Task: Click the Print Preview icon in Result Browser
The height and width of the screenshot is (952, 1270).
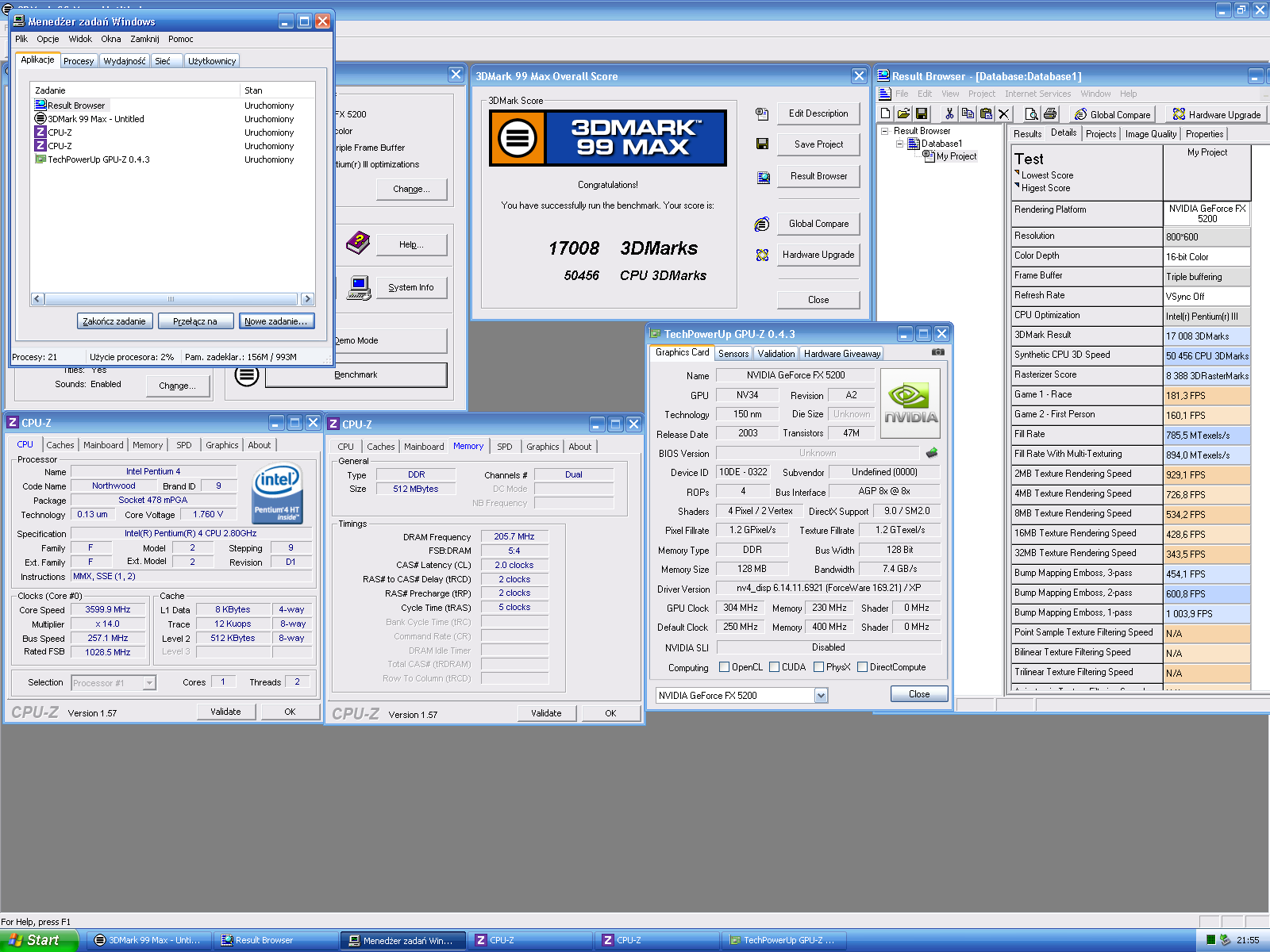Action: (x=1031, y=113)
